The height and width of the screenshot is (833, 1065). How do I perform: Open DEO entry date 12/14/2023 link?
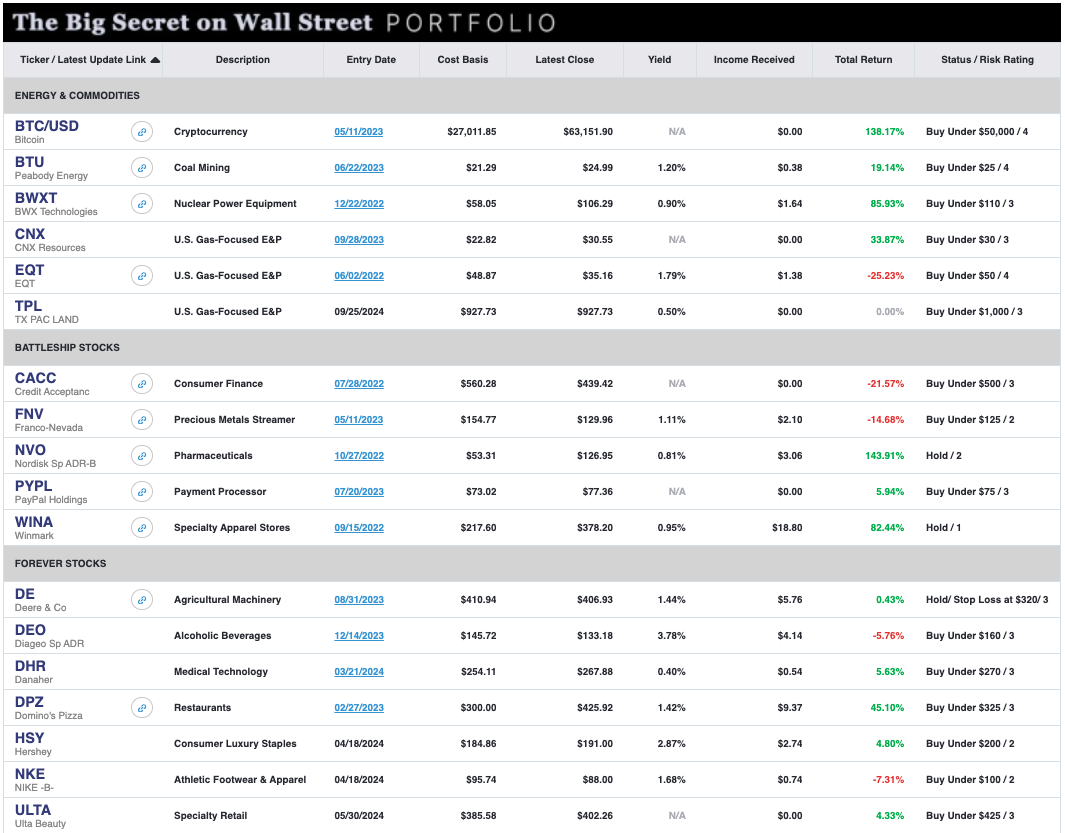[359, 636]
